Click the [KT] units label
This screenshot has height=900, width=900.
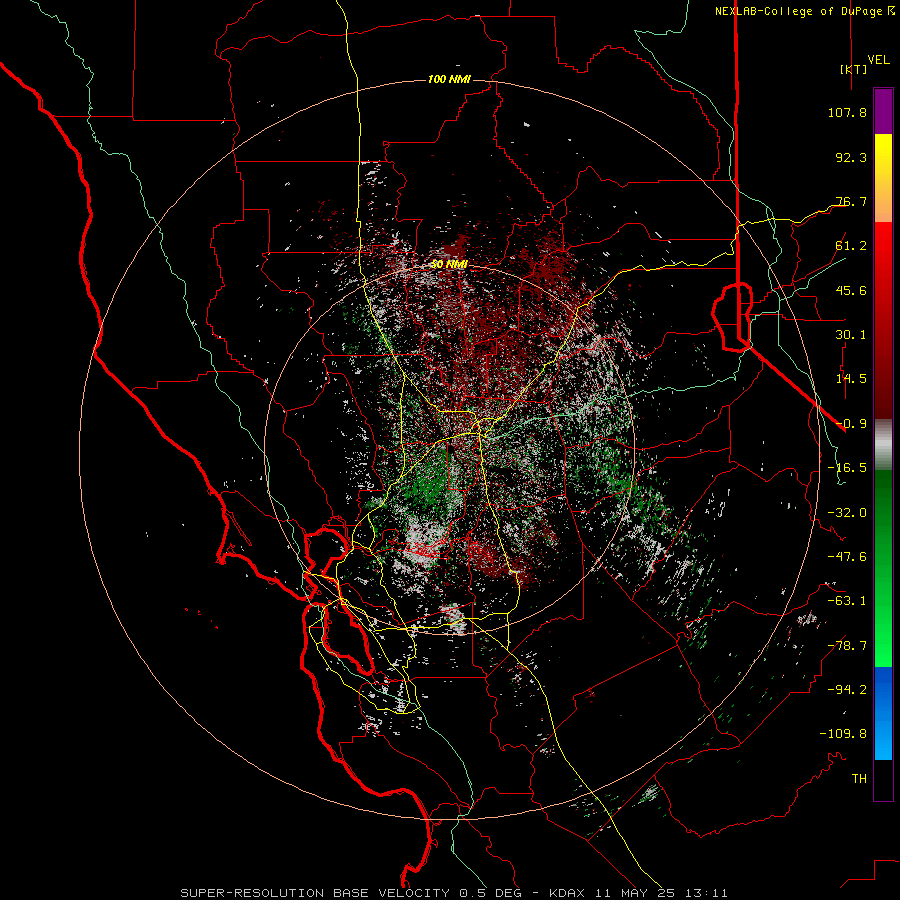point(854,69)
